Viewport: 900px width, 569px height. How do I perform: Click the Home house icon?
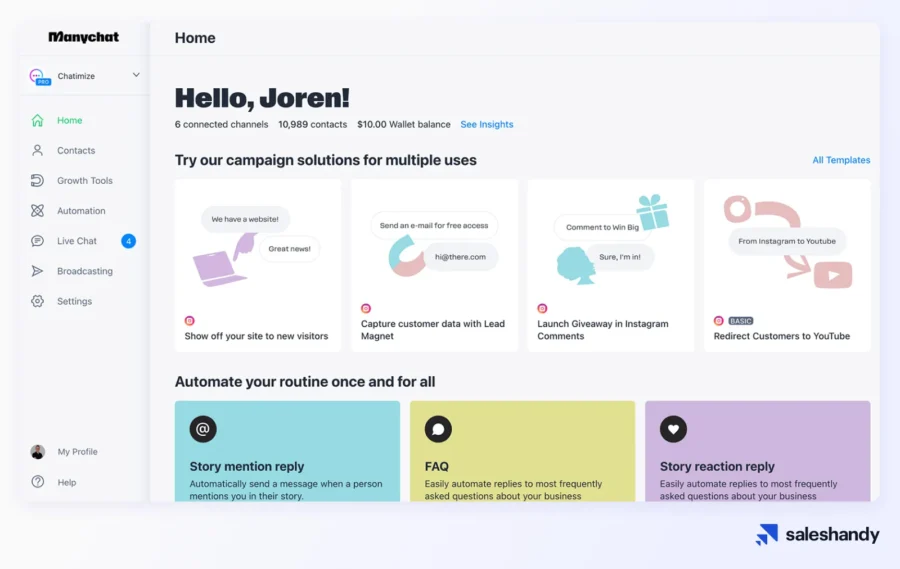pyautogui.click(x=37, y=120)
